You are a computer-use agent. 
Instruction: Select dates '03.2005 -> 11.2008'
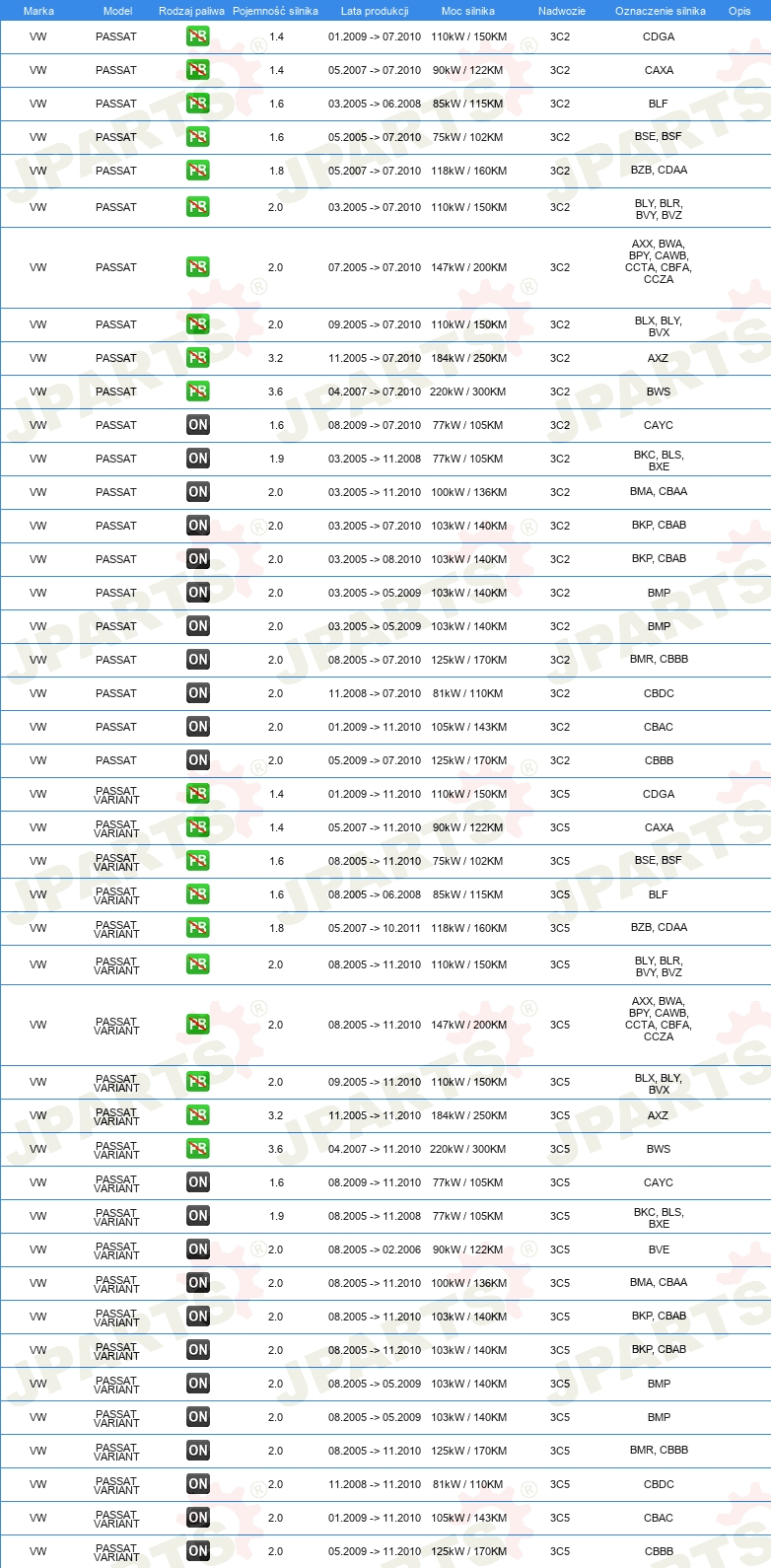pyautogui.click(x=375, y=459)
